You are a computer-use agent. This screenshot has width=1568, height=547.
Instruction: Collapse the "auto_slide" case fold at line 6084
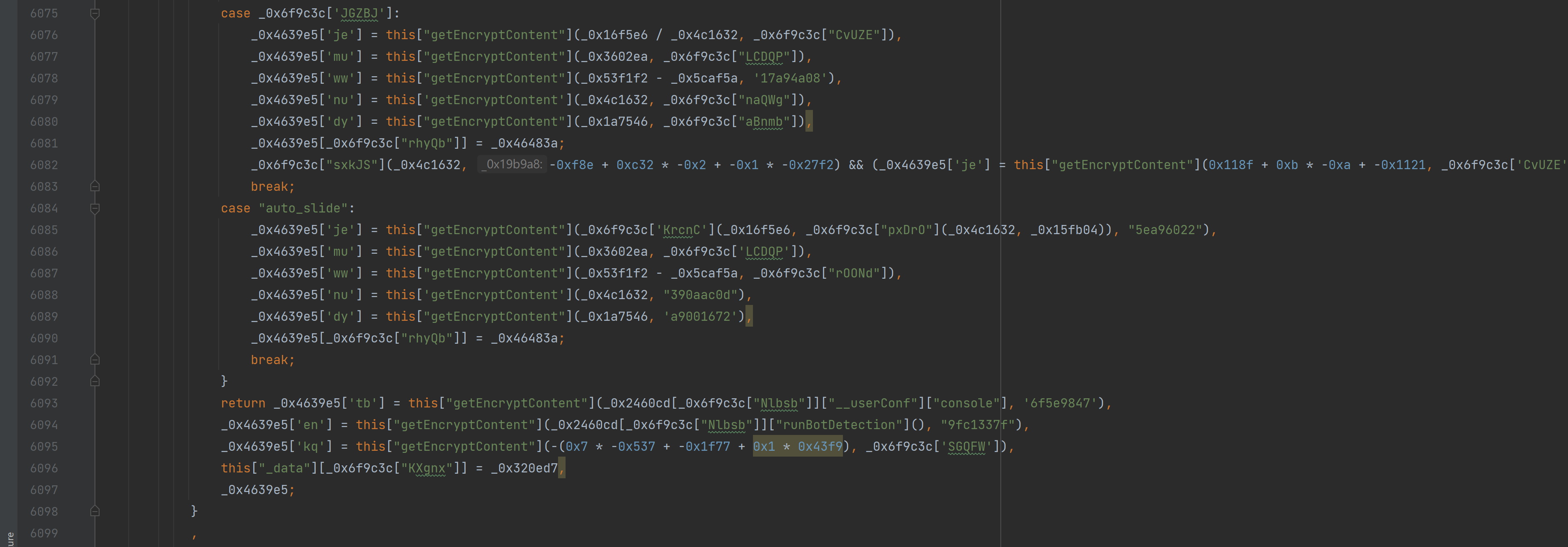pyautogui.click(x=95, y=208)
